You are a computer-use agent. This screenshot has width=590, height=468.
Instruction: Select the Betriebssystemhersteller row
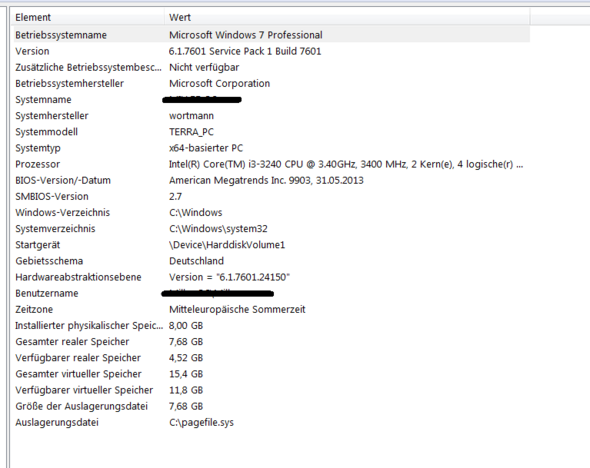[x=271, y=84]
